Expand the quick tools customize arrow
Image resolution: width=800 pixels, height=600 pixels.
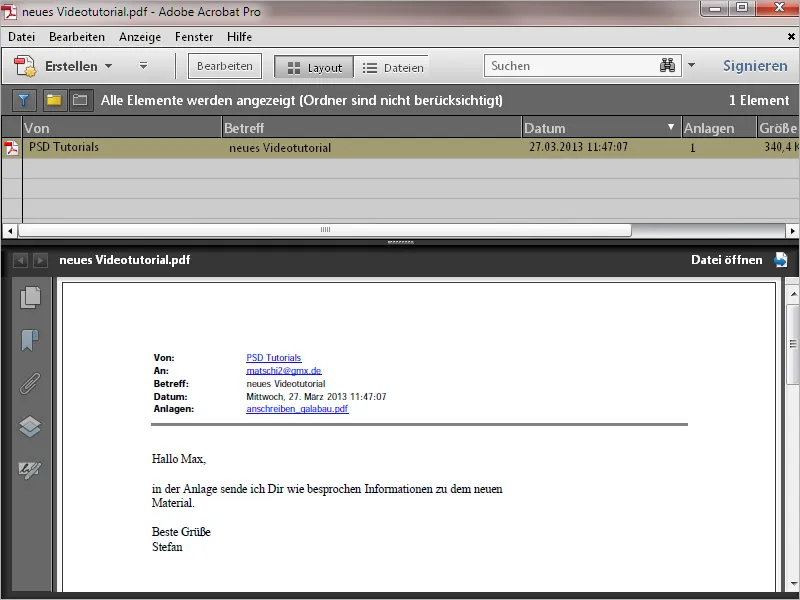pyautogui.click(x=143, y=66)
